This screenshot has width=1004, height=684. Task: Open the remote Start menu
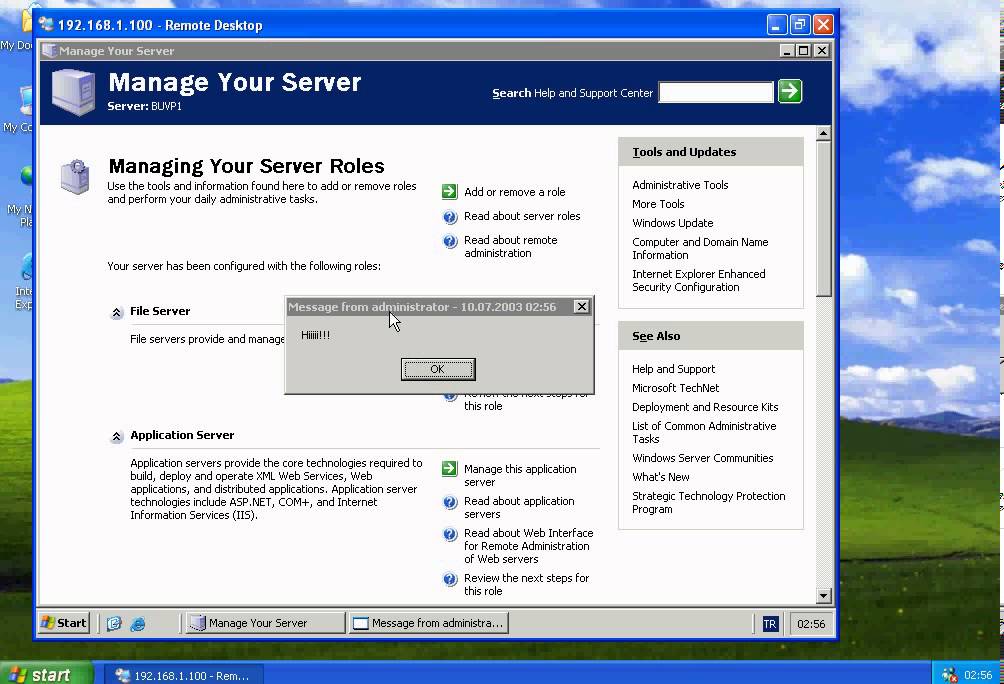pos(63,623)
